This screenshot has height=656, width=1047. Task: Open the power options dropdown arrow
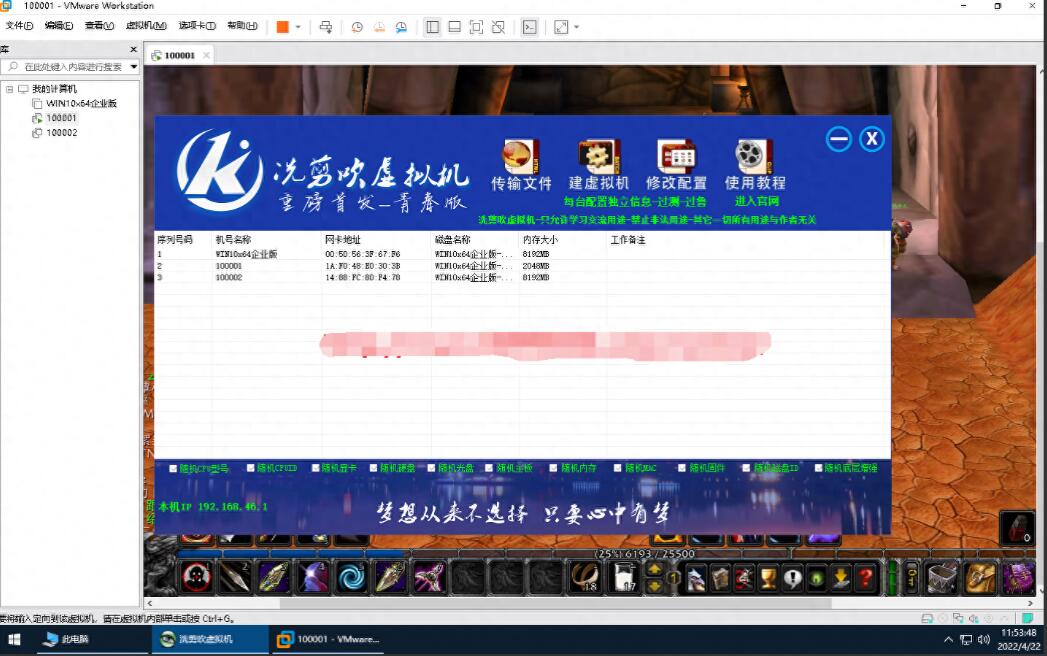298,27
